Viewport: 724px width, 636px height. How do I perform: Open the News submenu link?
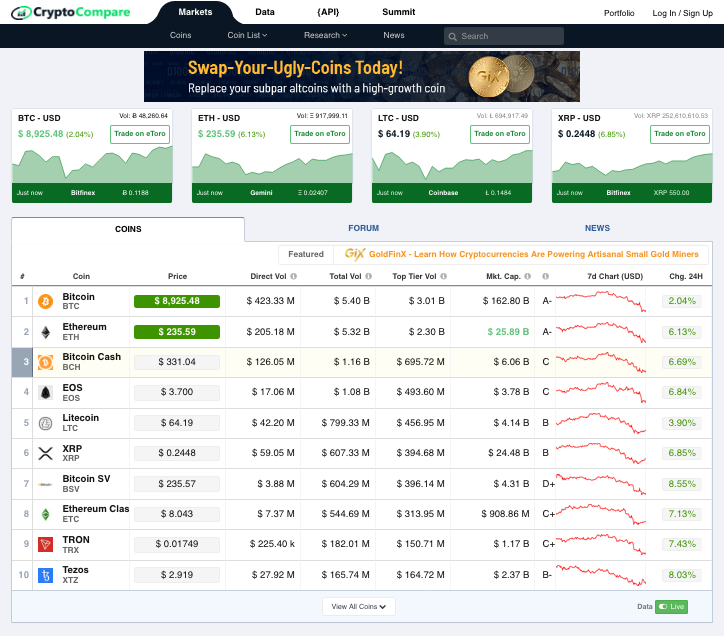[394, 36]
